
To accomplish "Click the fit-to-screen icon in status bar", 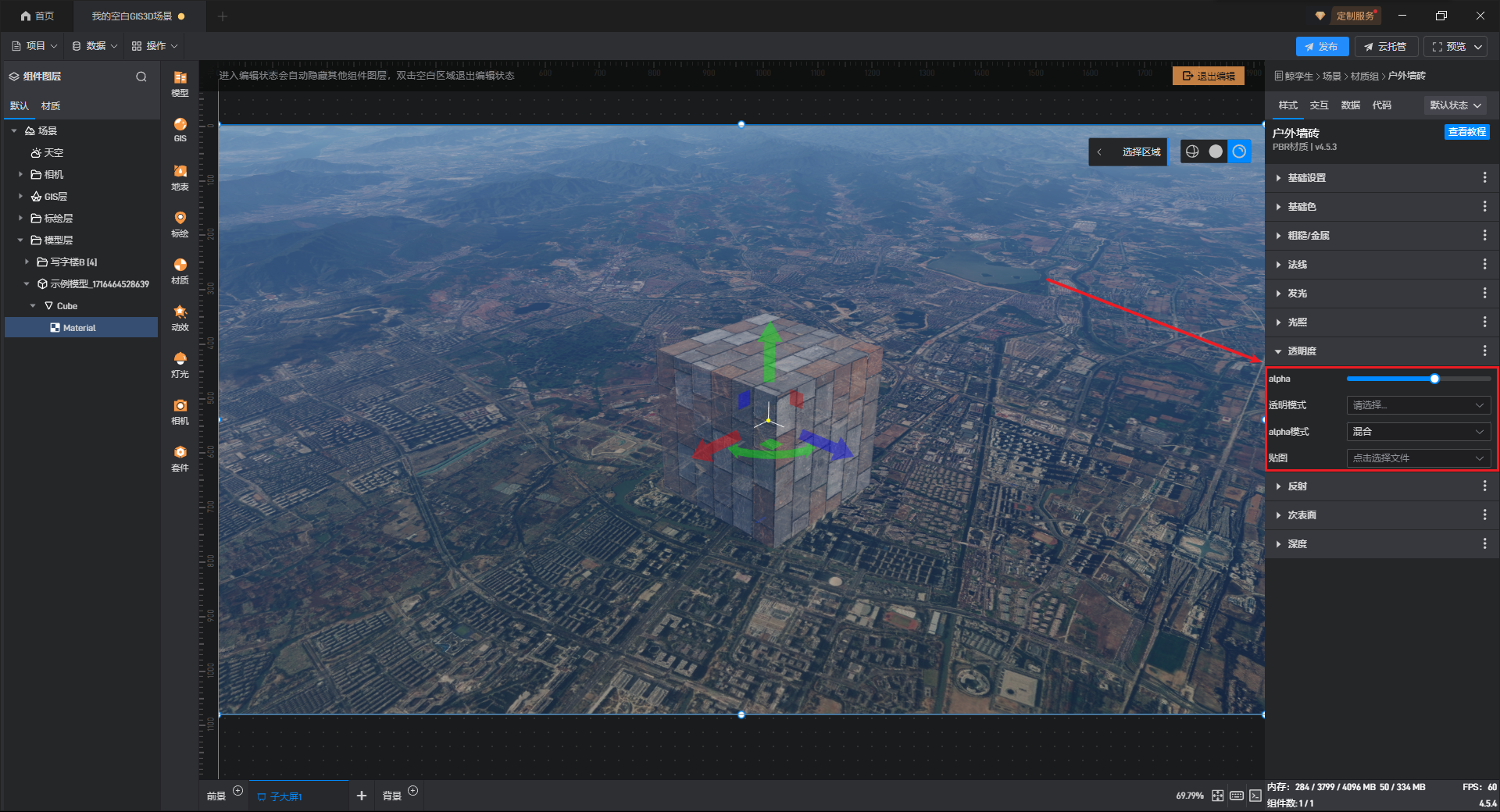I will (1218, 796).
